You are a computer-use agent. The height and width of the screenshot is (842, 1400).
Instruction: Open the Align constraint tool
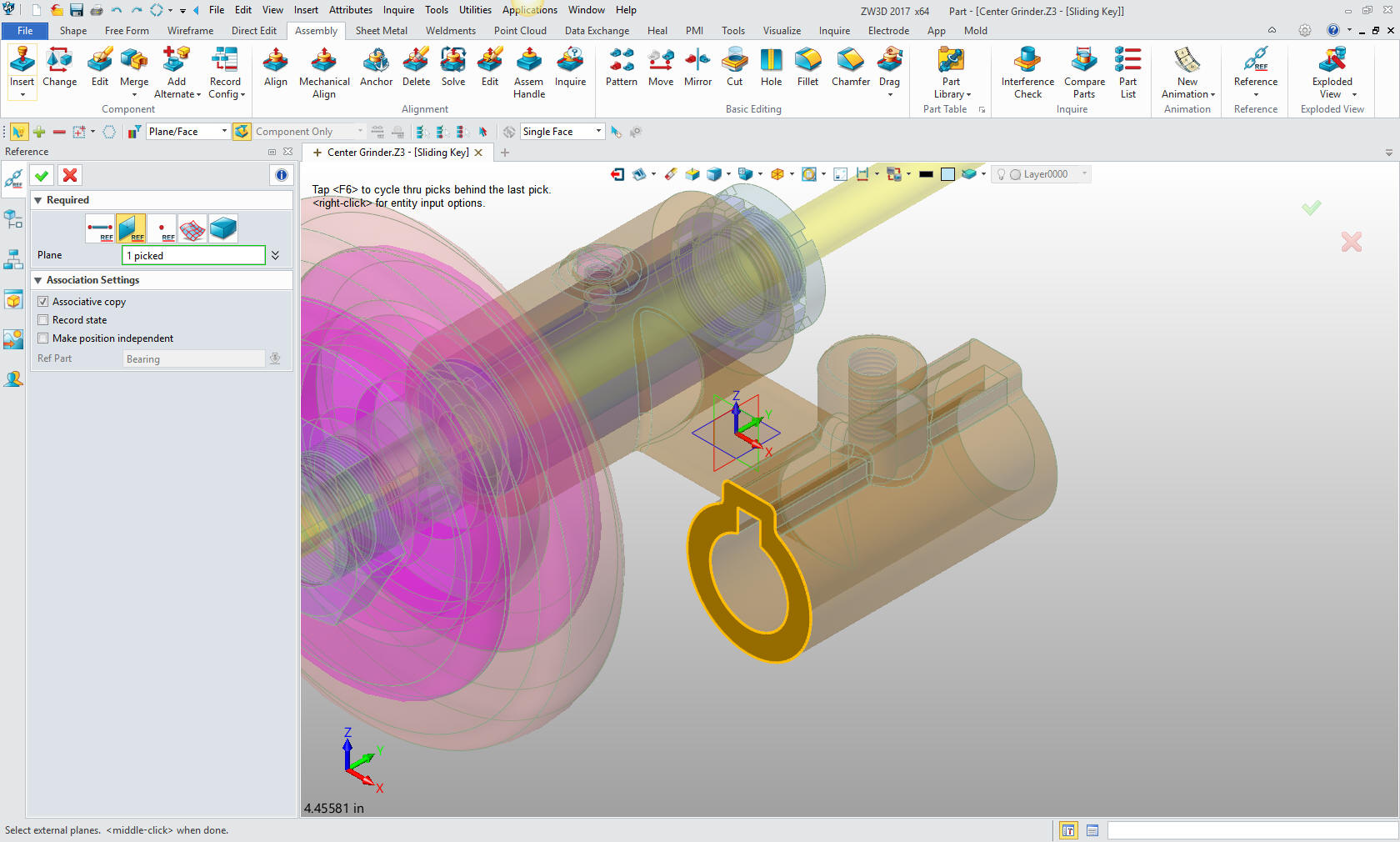click(x=275, y=67)
